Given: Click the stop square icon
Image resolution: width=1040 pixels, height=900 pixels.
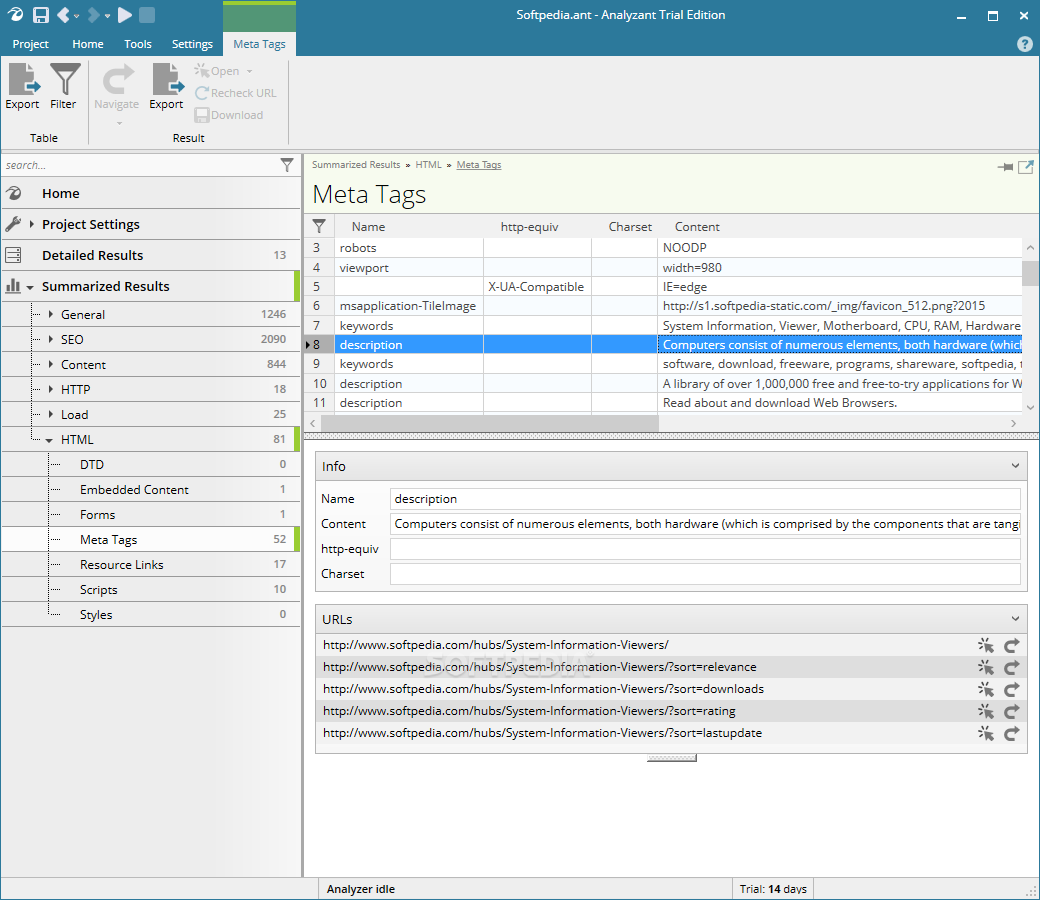Looking at the screenshot, I should [147, 15].
